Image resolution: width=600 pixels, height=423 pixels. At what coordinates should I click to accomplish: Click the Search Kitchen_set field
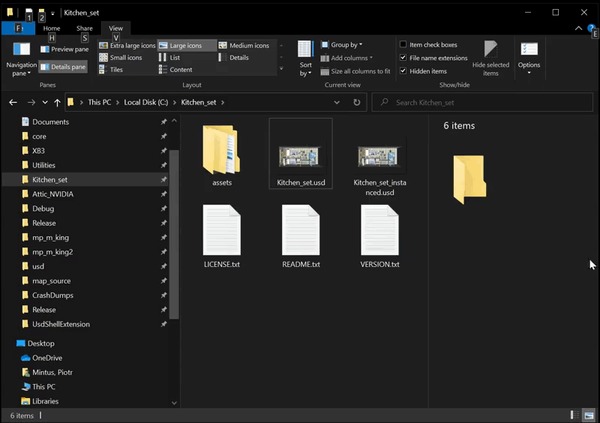482,103
